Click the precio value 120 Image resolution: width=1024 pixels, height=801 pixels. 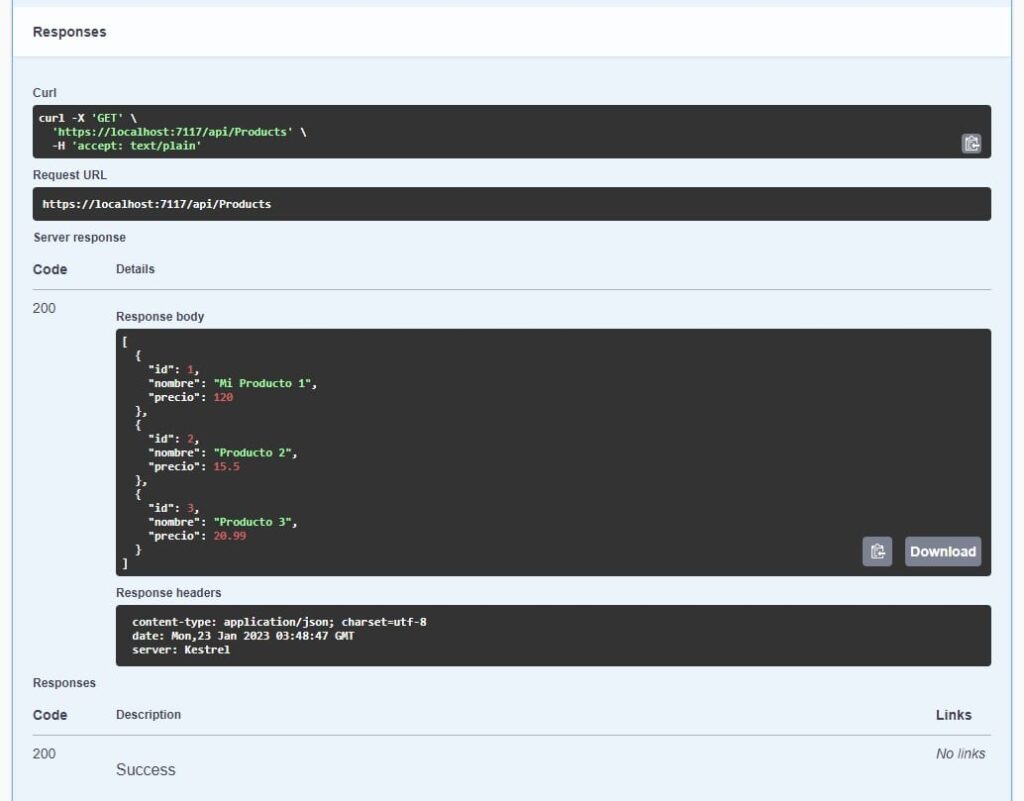click(223, 397)
